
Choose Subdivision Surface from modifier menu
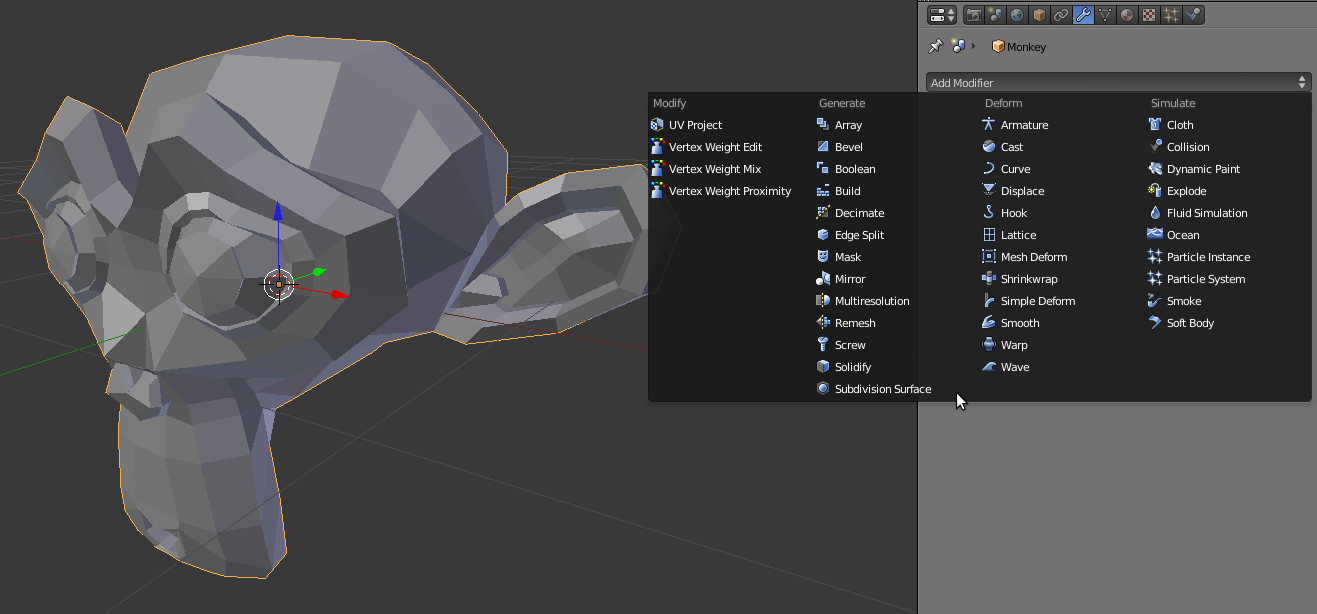coord(882,389)
